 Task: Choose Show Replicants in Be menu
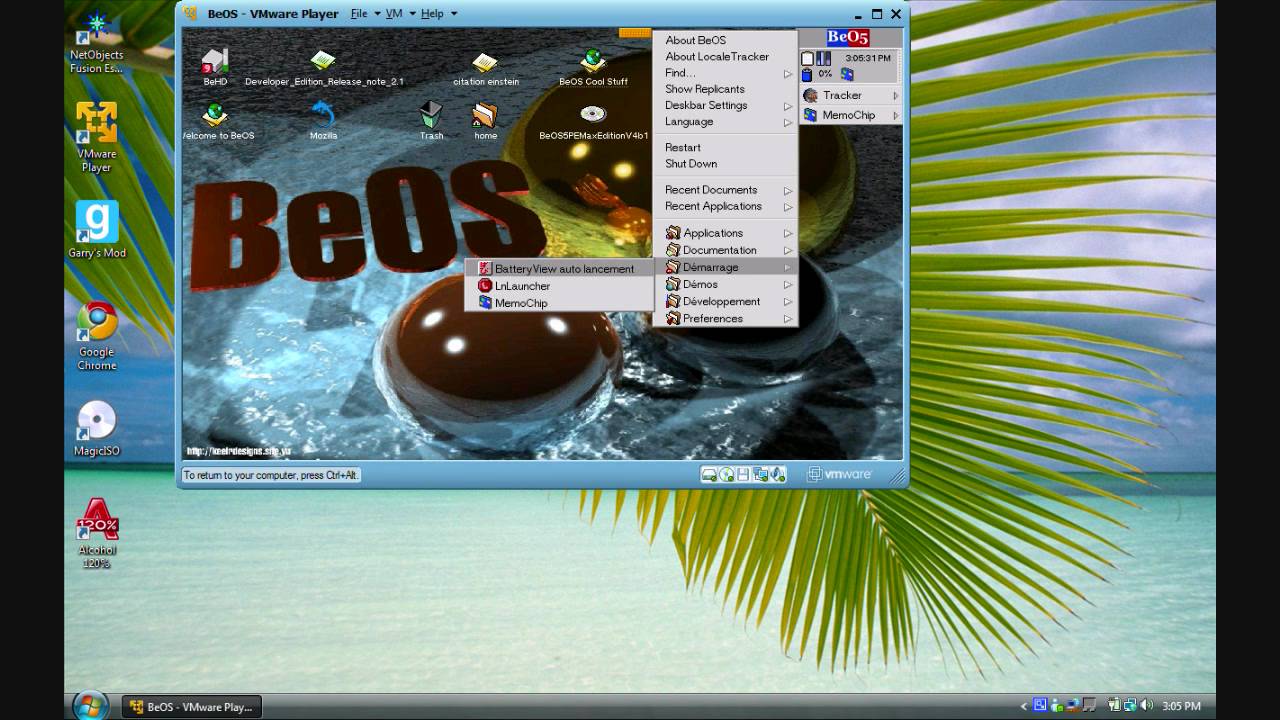tap(725, 89)
